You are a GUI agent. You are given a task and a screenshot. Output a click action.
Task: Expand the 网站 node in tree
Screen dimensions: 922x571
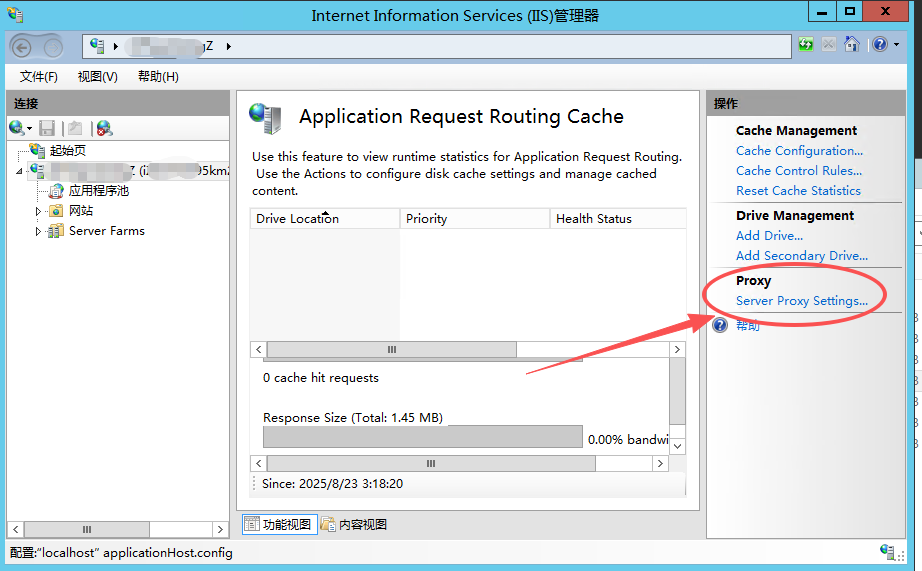tap(38, 211)
